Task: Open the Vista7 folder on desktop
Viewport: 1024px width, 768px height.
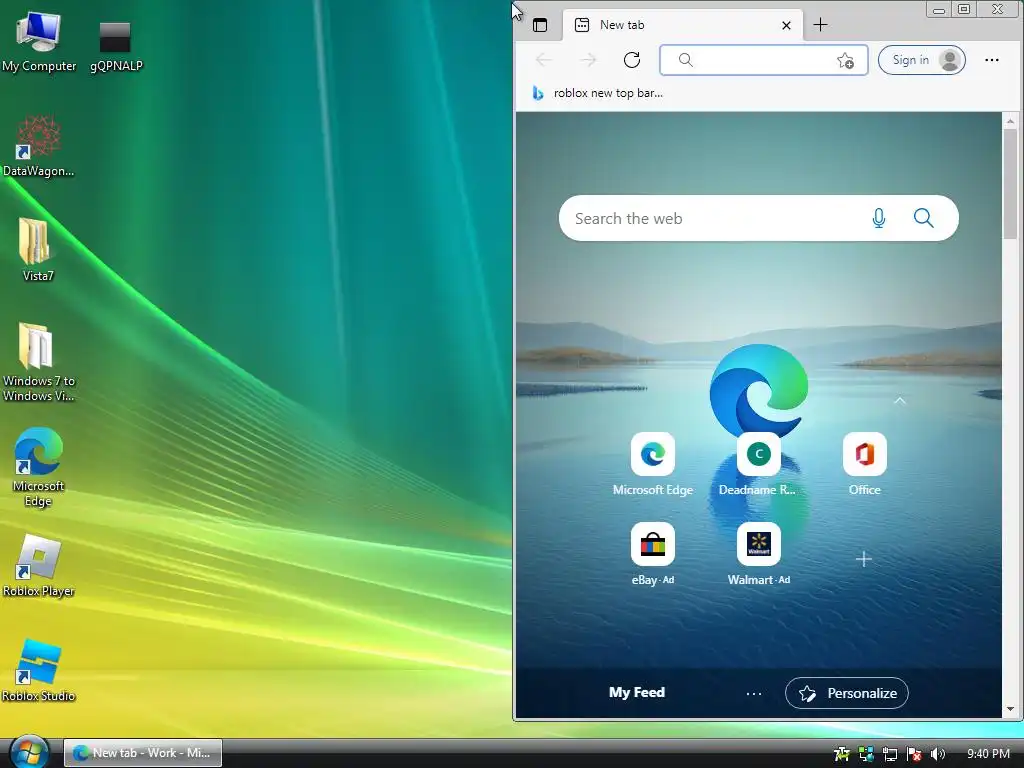Action: [x=37, y=251]
